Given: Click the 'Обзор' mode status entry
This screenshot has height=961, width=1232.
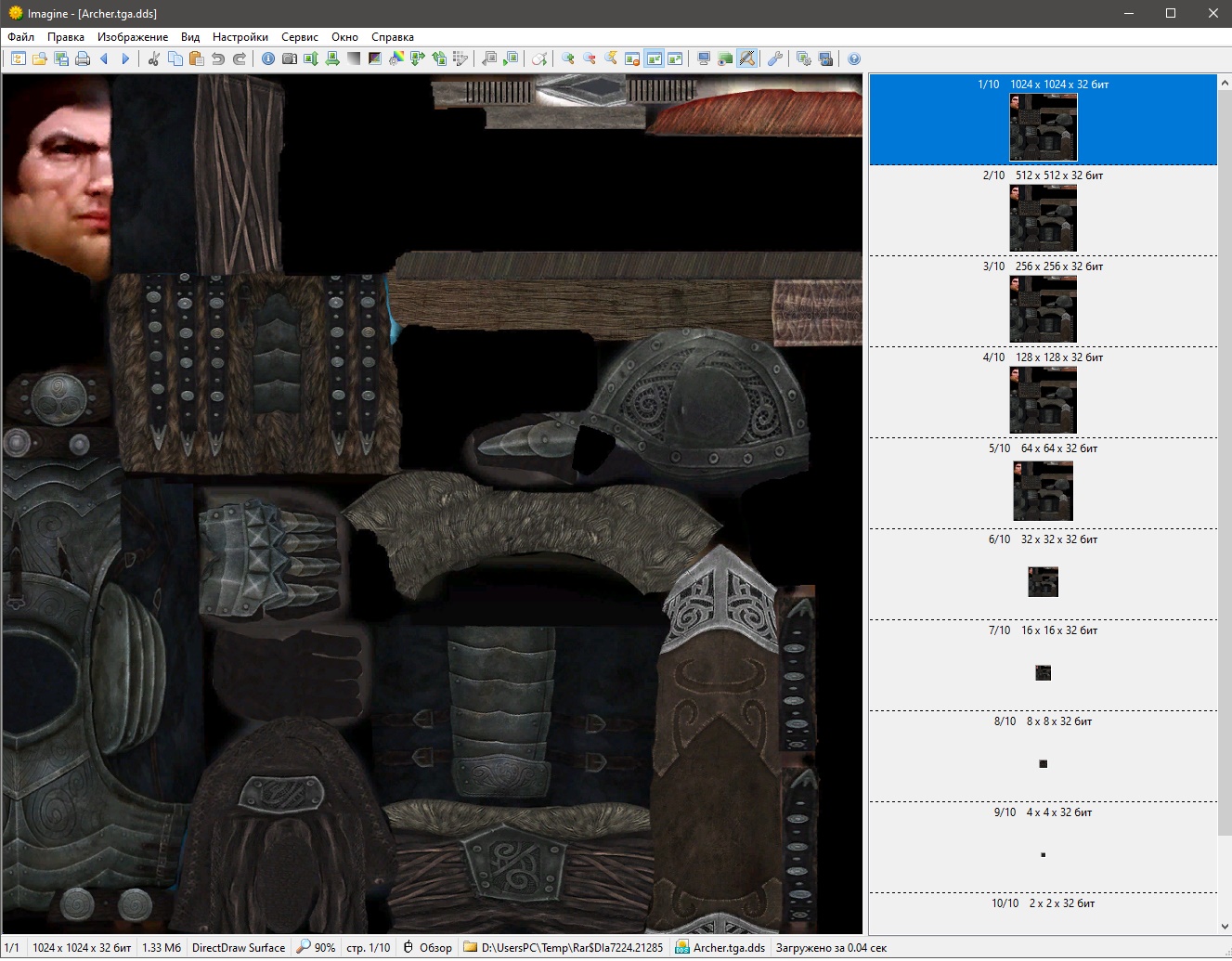Looking at the screenshot, I should click(427, 948).
